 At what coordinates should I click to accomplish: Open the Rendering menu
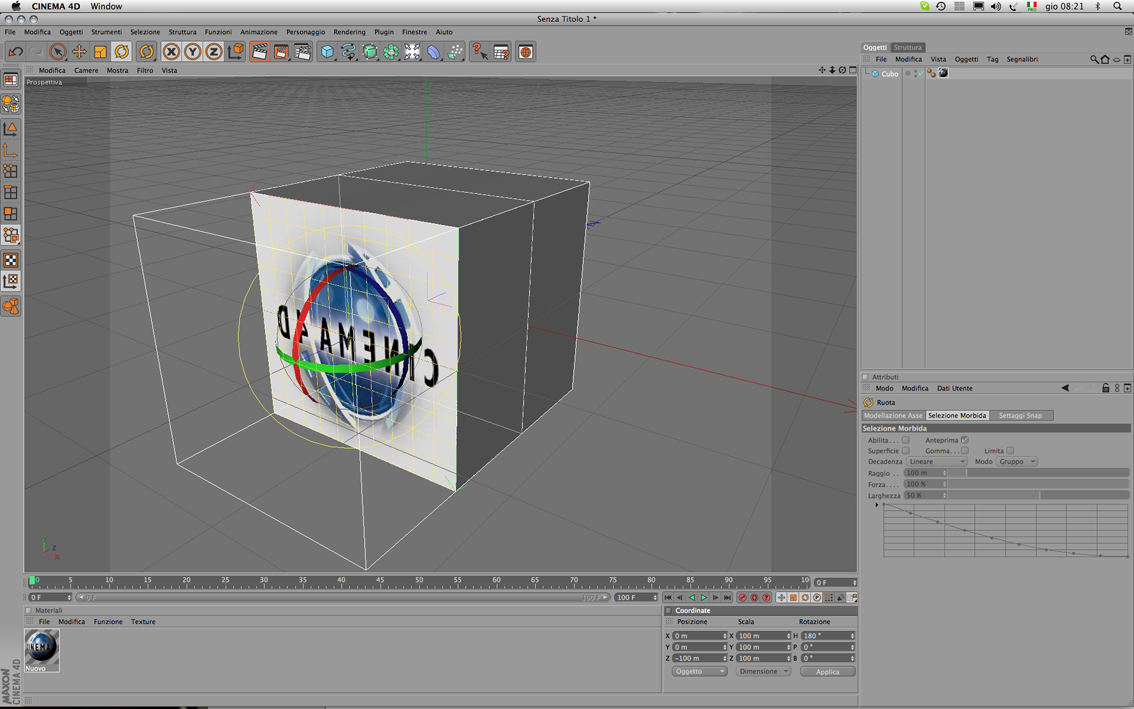coord(349,32)
